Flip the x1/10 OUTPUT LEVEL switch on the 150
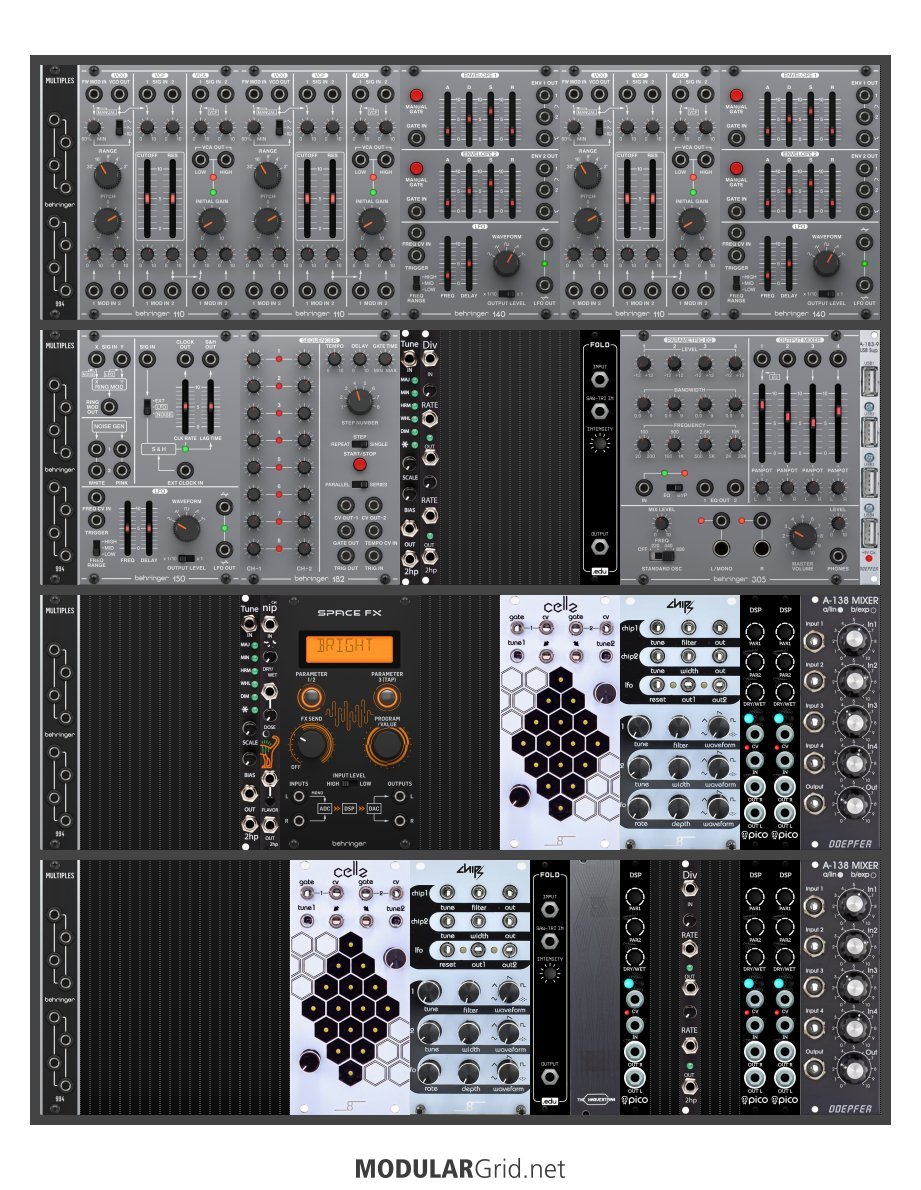921x1190 pixels. [x=186, y=558]
